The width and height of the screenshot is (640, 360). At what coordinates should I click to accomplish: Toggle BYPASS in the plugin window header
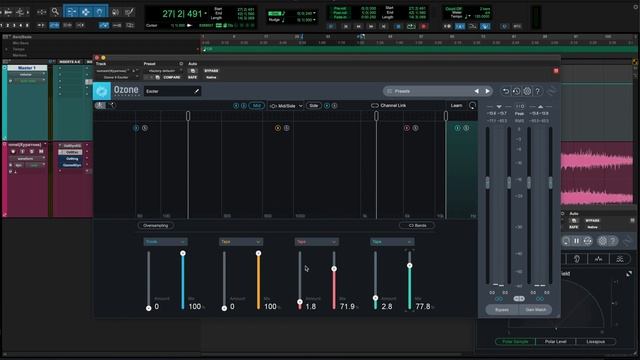tap(211, 71)
